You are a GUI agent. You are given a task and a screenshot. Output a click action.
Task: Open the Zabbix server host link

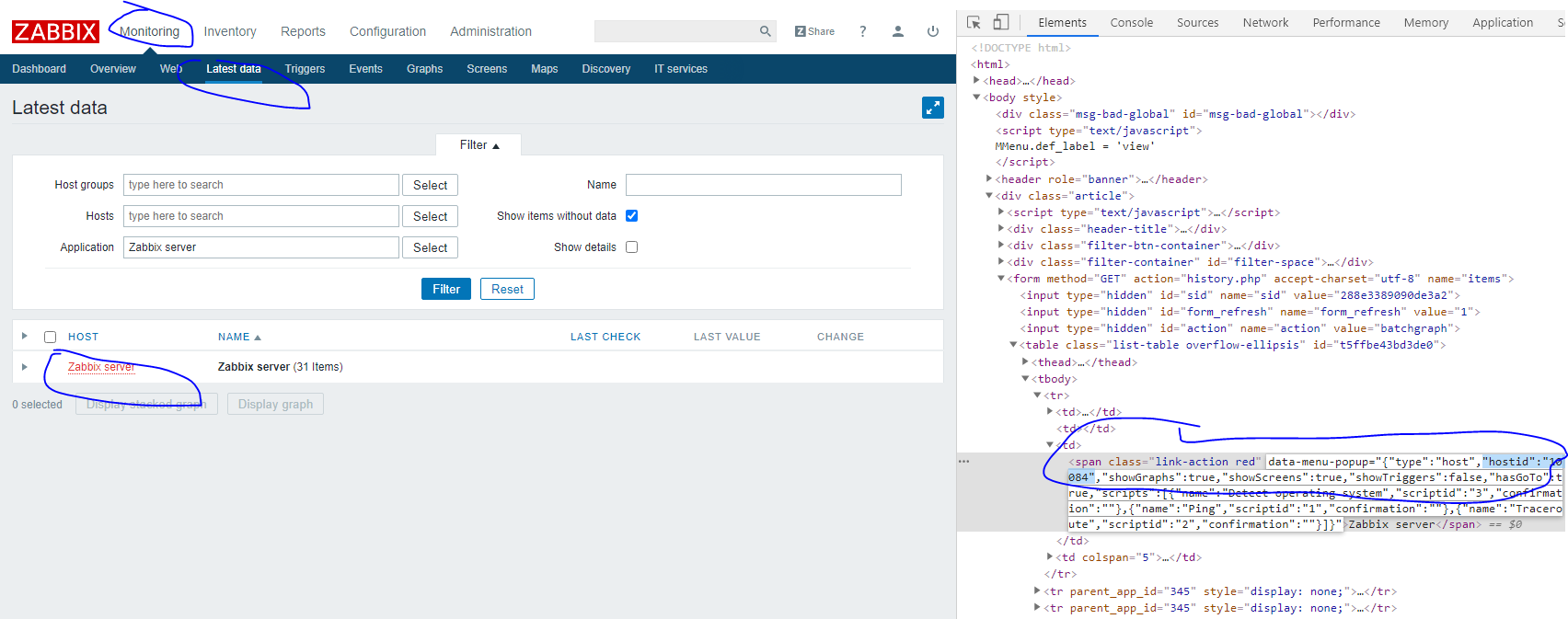click(x=101, y=367)
